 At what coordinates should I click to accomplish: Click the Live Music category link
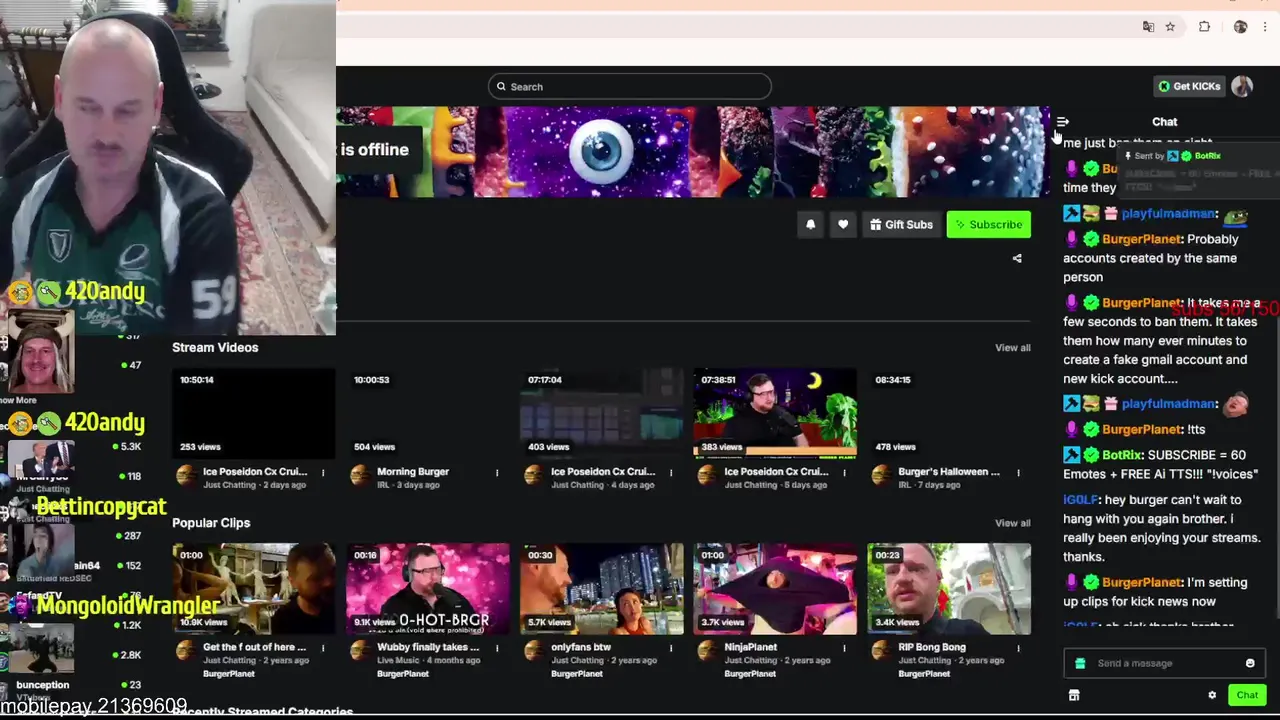click(x=397, y=661)
